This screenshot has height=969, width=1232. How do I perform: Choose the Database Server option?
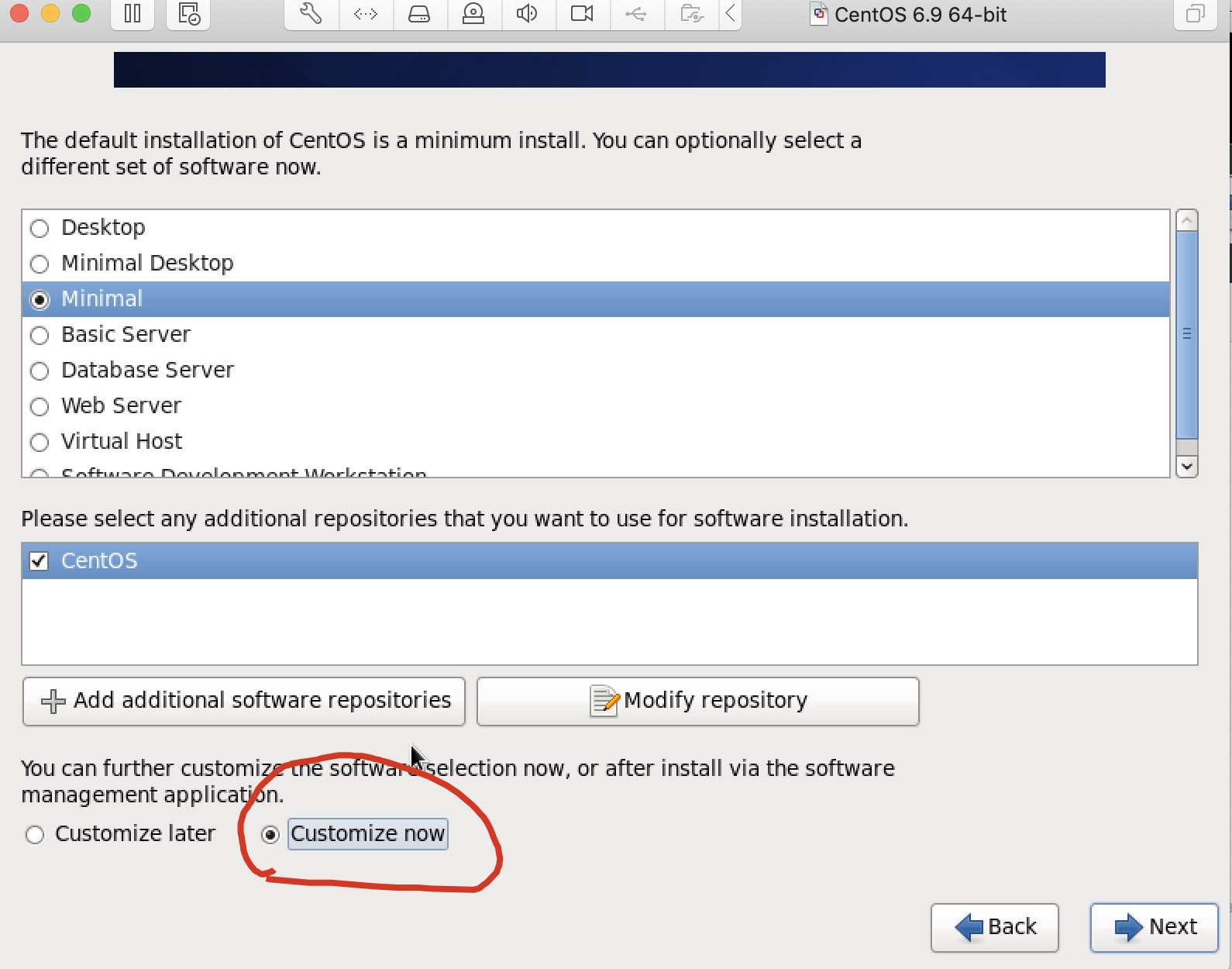click(40, 371)
